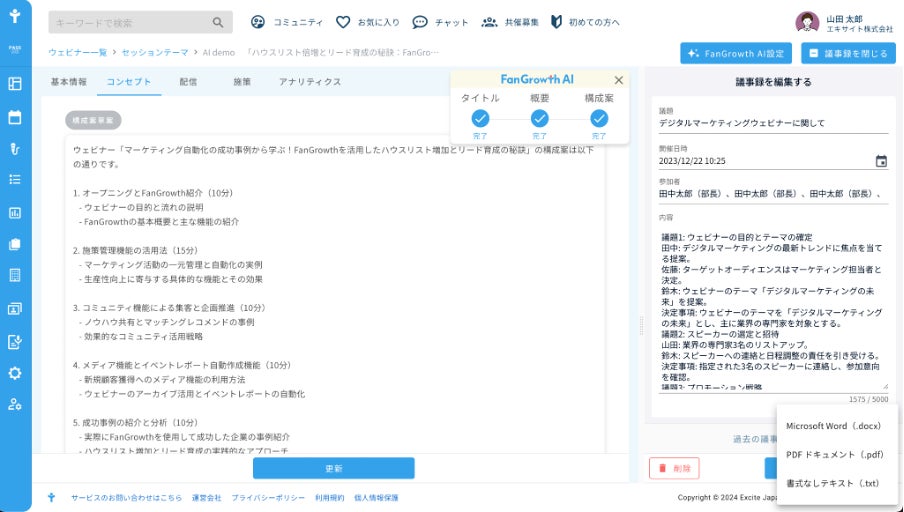Click the FanGrowth AI設定 button
Viewport: 904px width, 512px height.
[736, 53]
